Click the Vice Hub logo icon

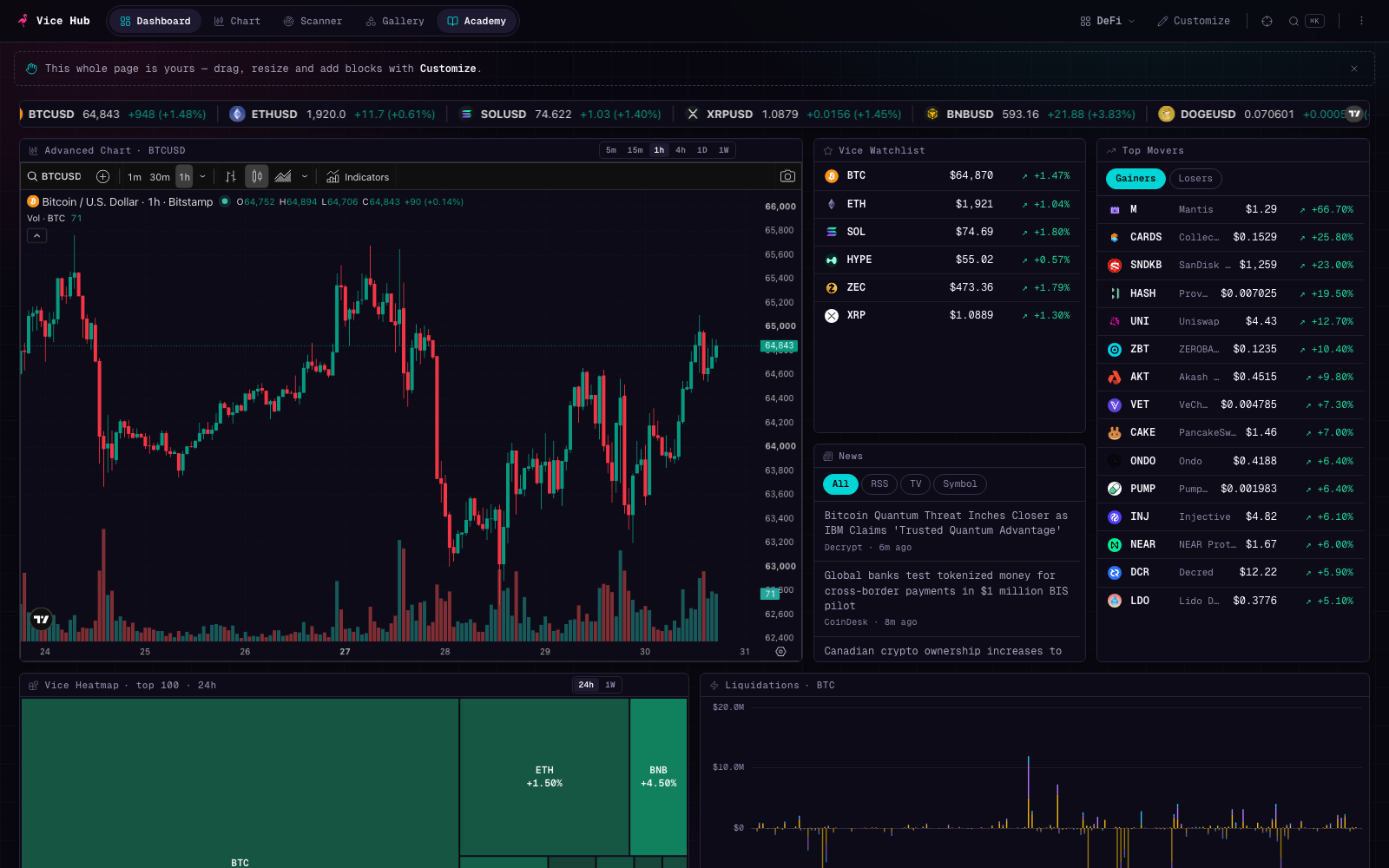coord(23,20)
